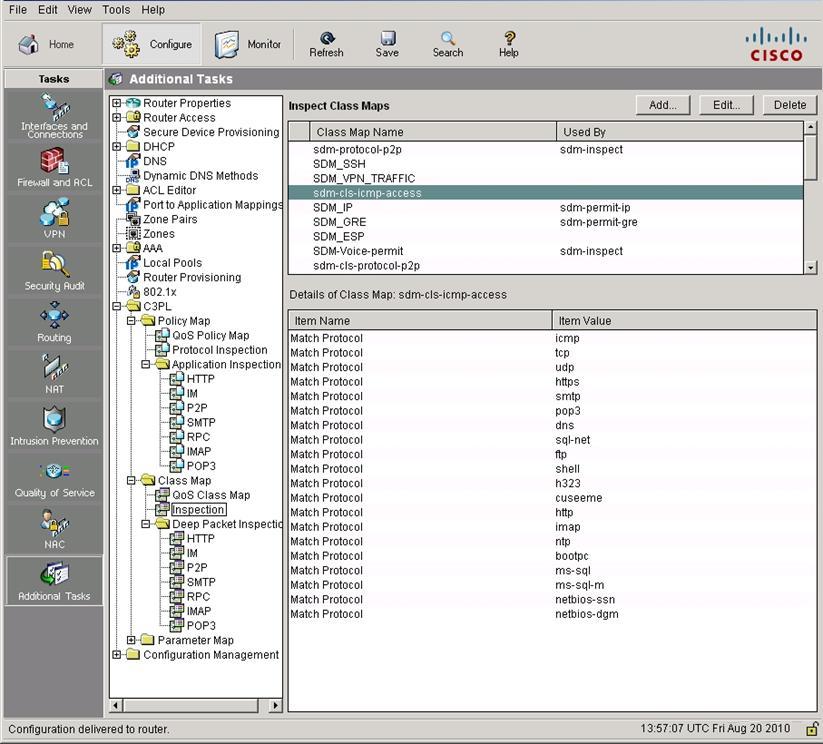Screen dimensions: 823x744
Task: Click the Search toolbar icon
Action: click(x=448, y=45)
